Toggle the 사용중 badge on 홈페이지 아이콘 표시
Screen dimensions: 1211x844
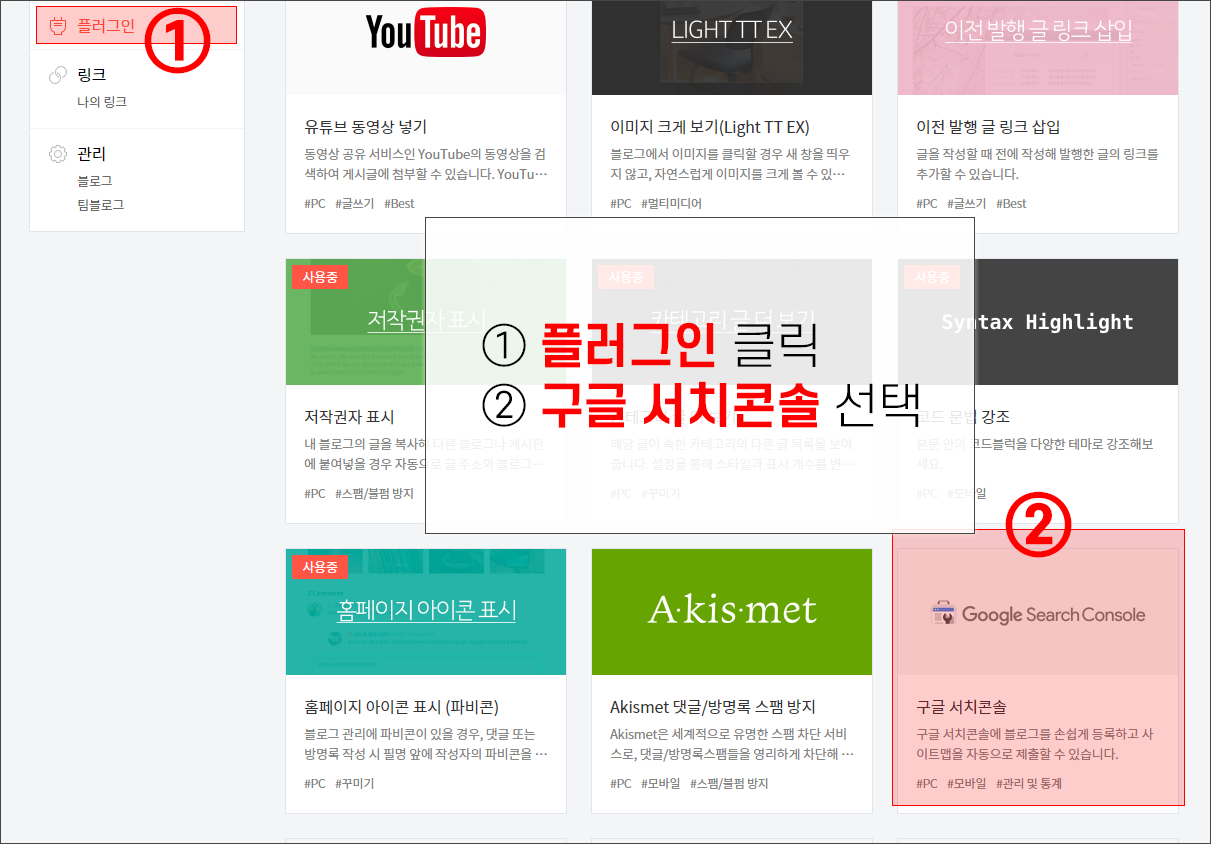point(319,567)
